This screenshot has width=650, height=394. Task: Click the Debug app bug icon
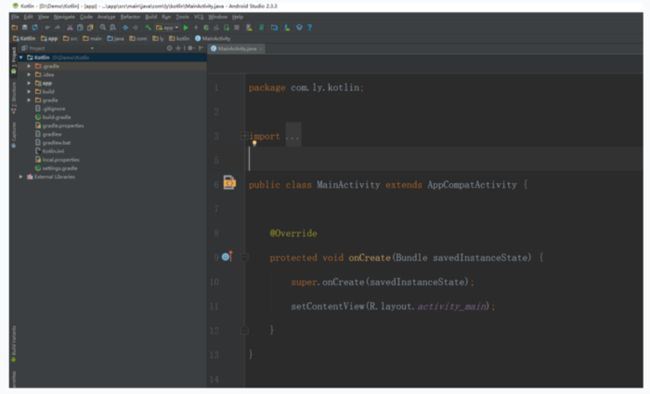(x=206, y=28)
